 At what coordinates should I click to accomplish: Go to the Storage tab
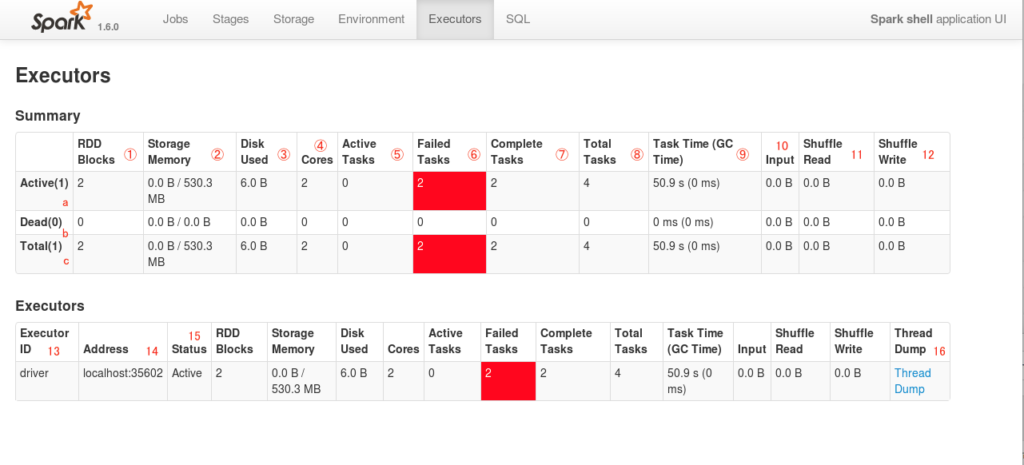point(293,19)
